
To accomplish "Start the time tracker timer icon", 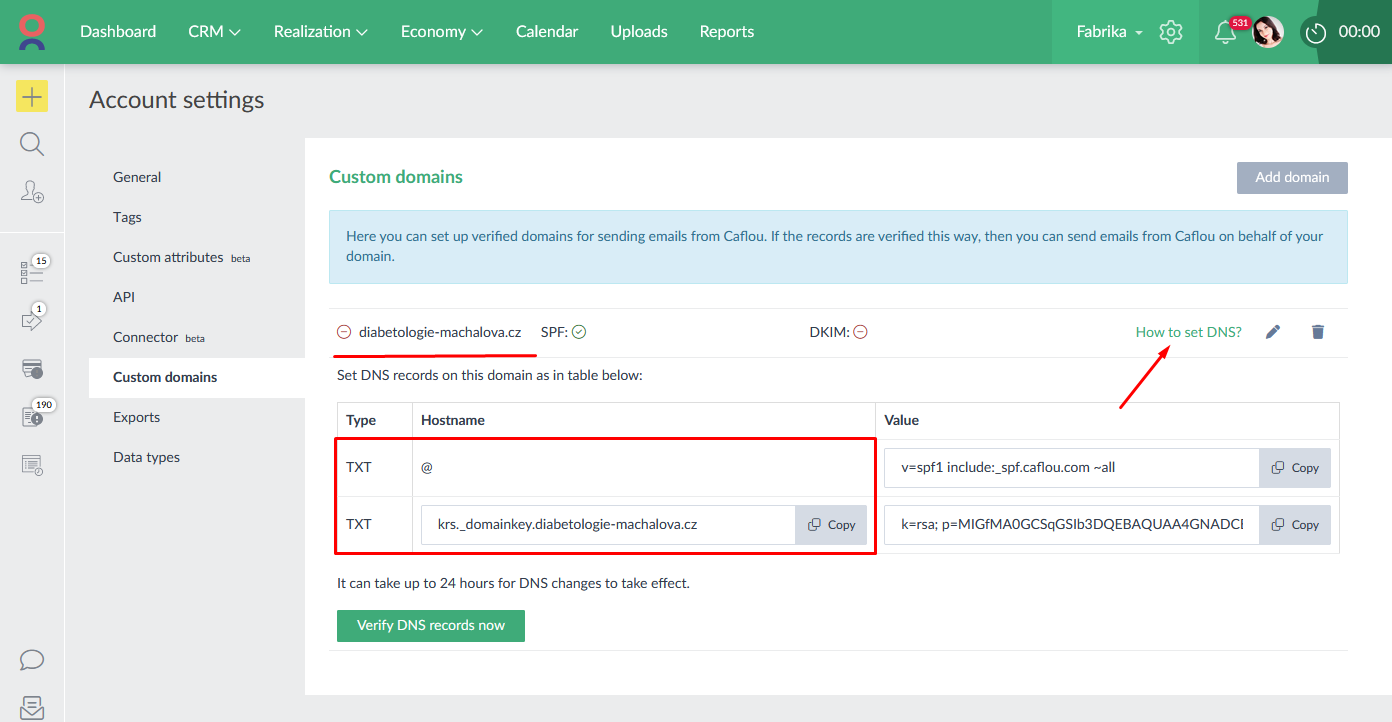I will click(x=1316, y=32).
